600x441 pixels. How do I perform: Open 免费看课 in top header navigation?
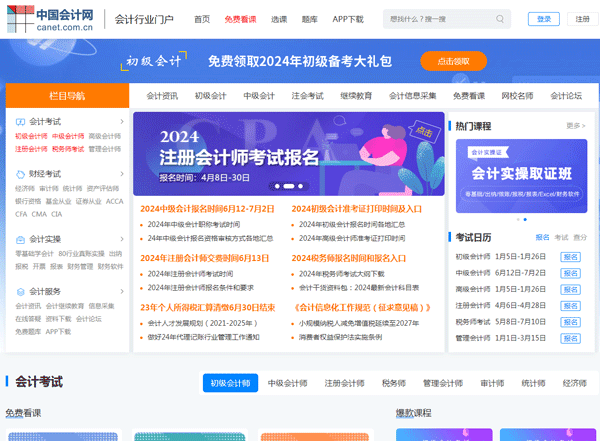pyautogui.click(x=240, y=19)
